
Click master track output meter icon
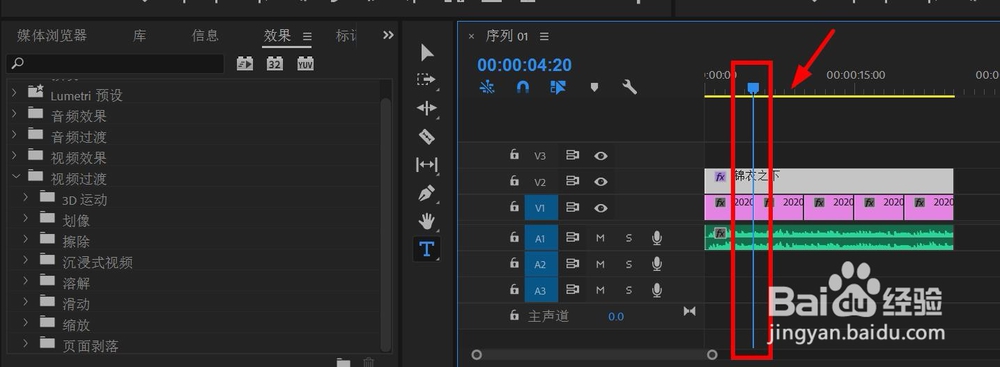pyautogui.click(x=689, y=311)
